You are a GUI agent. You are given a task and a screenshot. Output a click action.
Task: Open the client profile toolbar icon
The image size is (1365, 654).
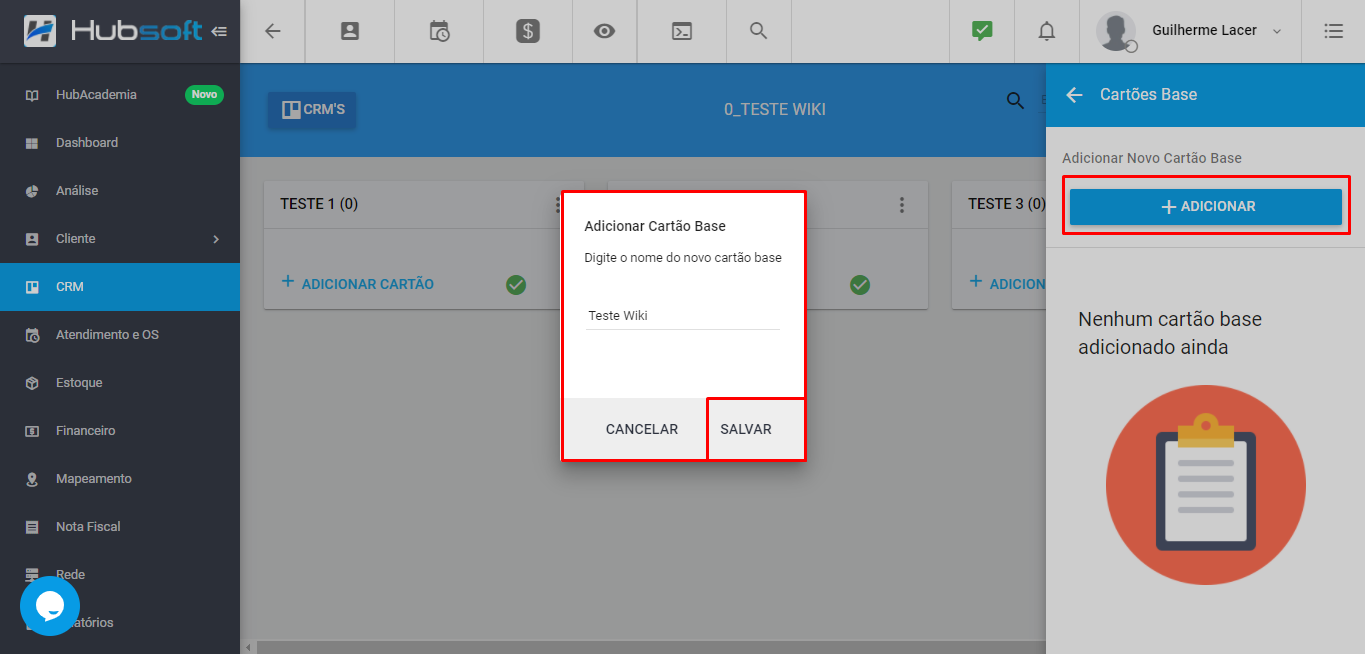click(x=350, y=31)
